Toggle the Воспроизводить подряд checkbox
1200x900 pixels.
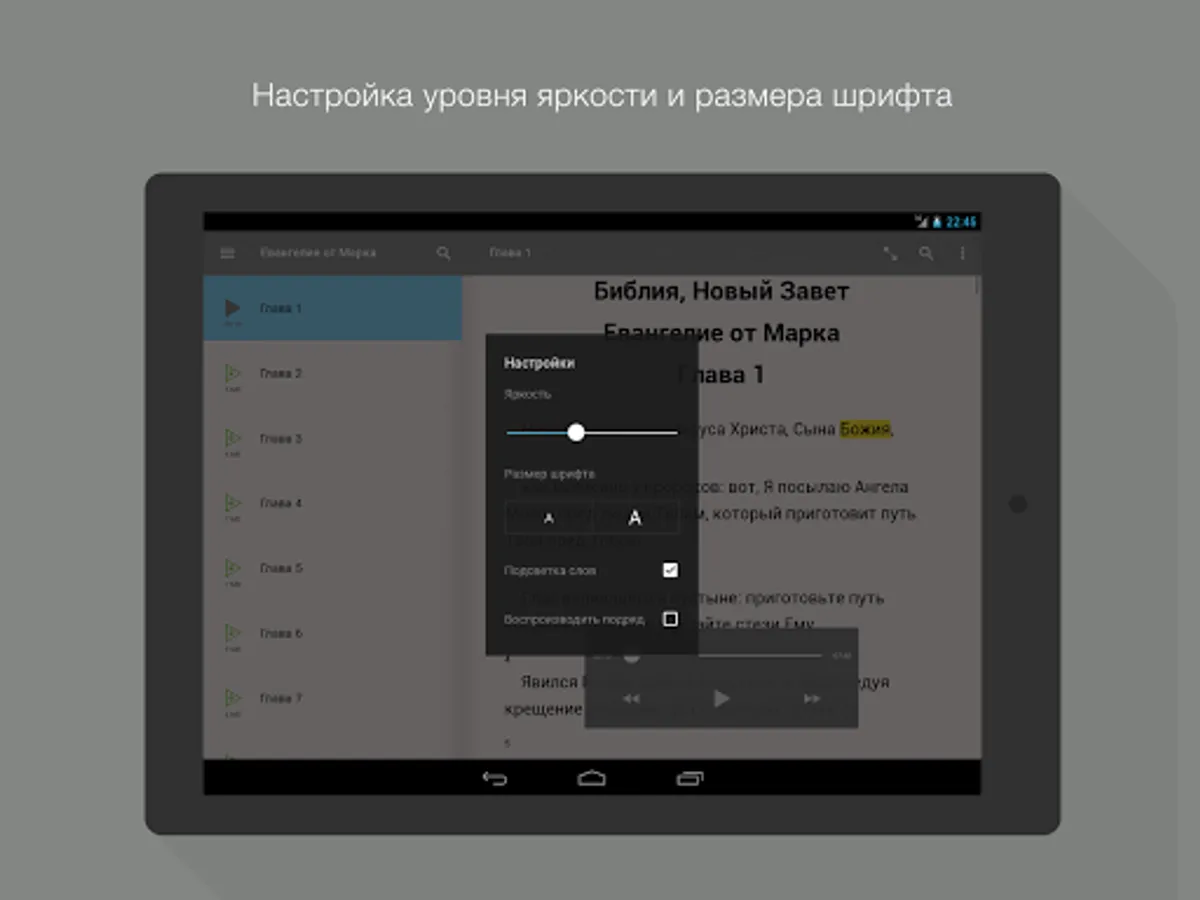pyautogui.click(x=670, y=619)
